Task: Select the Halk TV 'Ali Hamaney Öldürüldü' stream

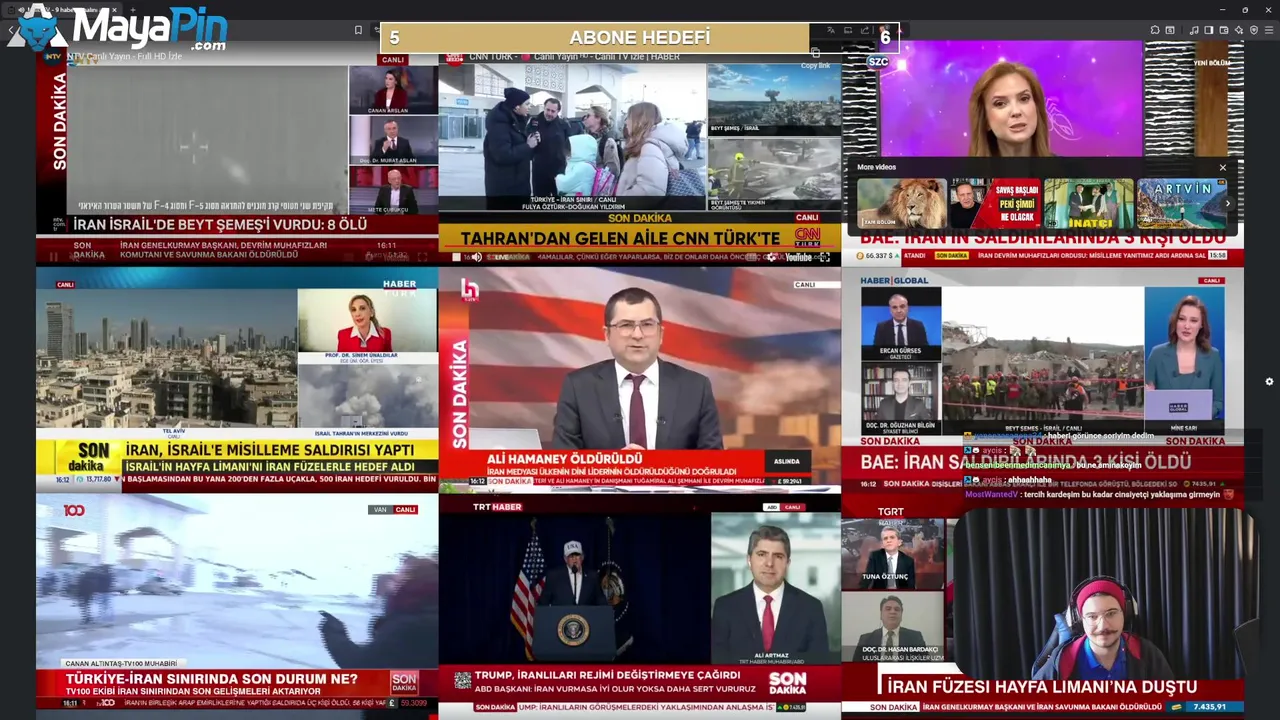Action: click(x=640, y=380)
